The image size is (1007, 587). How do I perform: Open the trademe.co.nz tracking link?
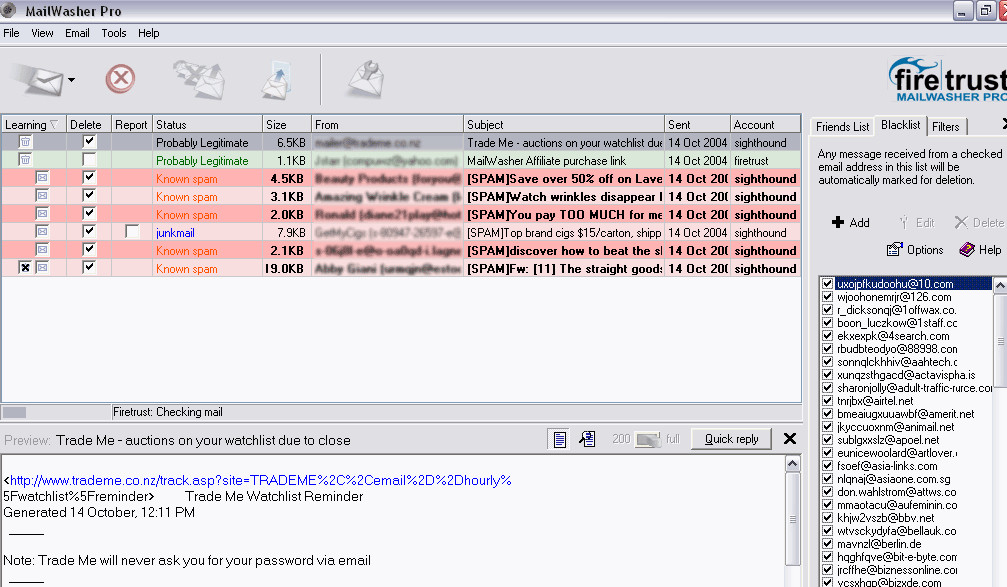click(x=259, y=480)
